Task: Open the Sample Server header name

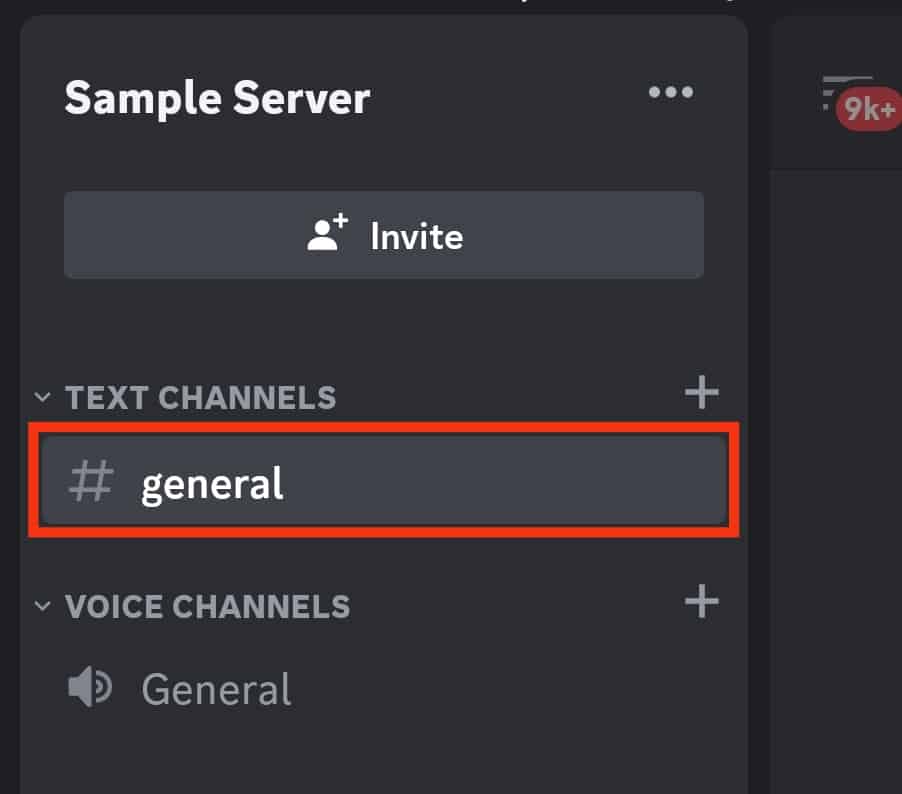Action: click(217, 98)
